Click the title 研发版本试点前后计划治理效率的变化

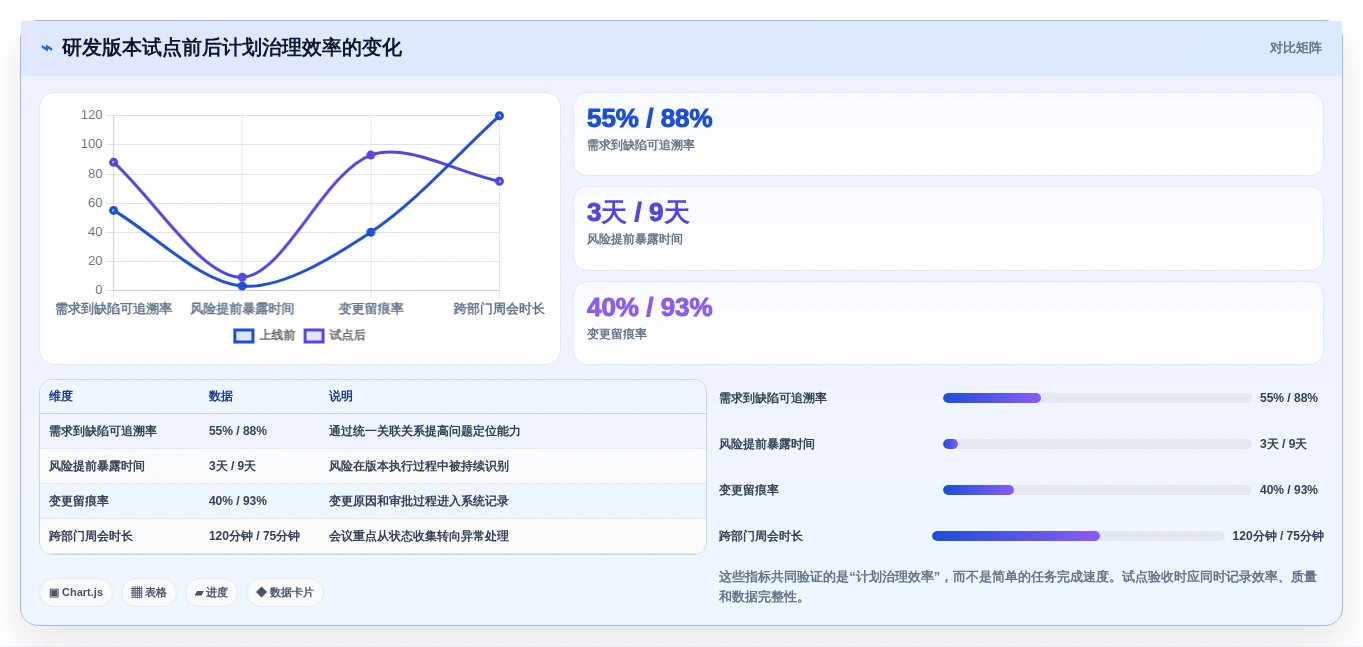pyautogui.click(x=232, y=48)
